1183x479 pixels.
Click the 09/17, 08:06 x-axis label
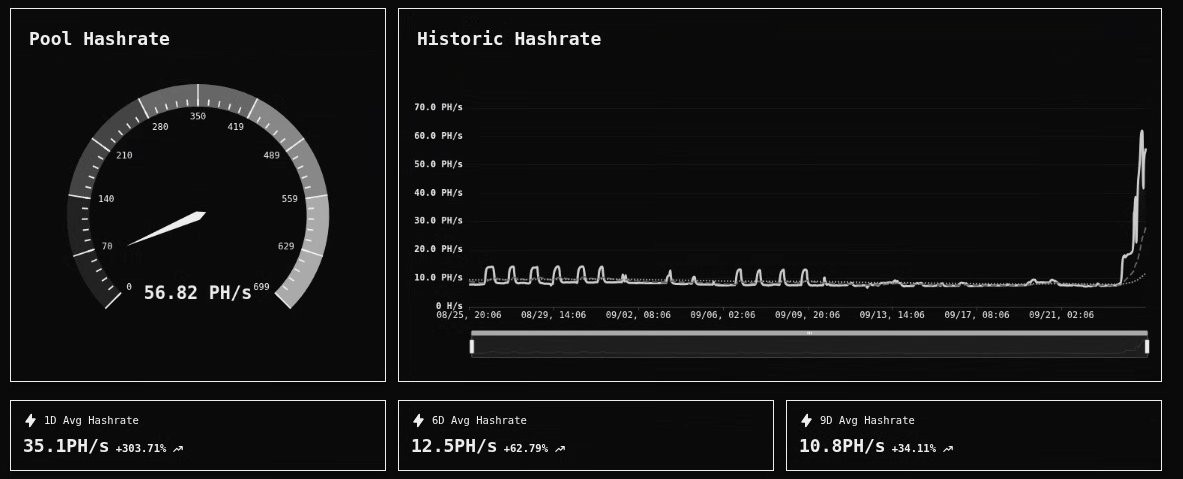(977, 315)
